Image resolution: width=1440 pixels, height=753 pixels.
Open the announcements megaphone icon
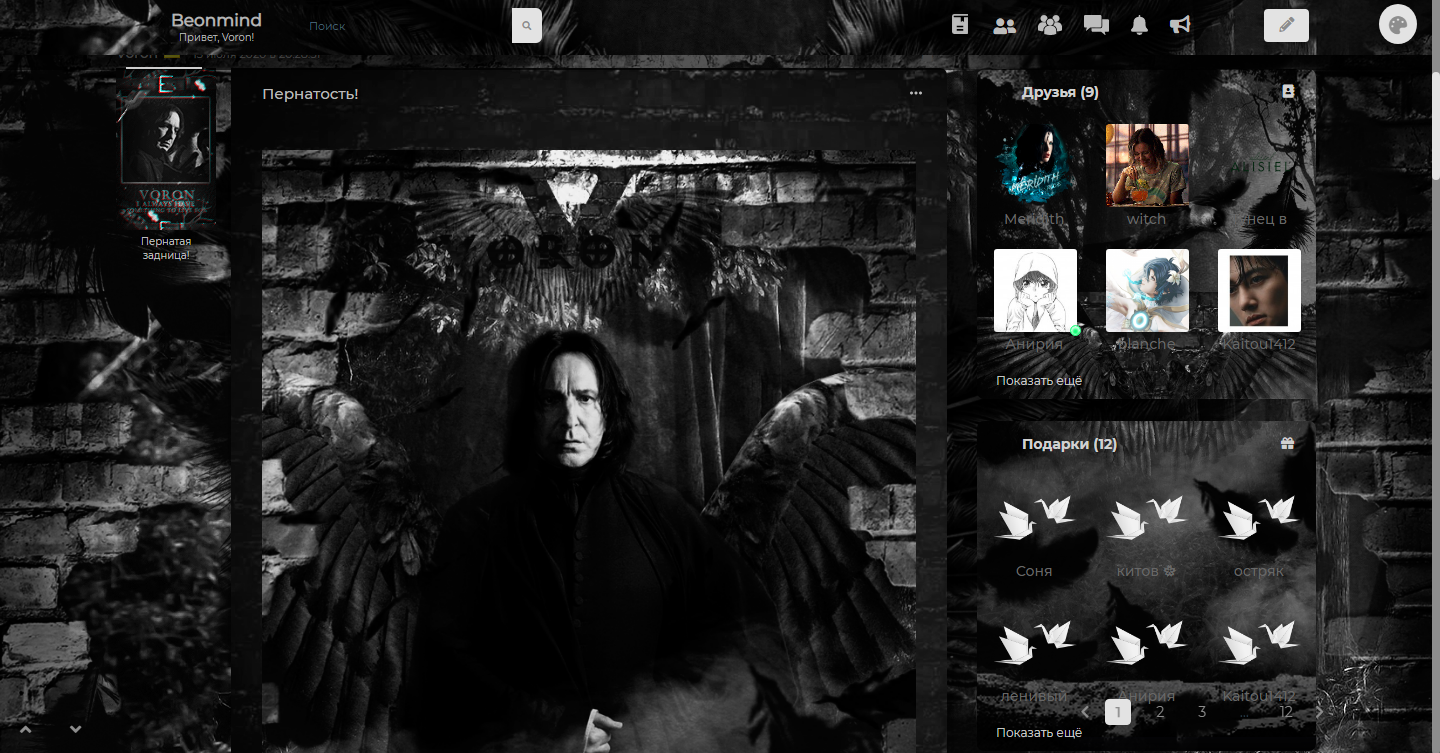click(x=1180, y=26)
